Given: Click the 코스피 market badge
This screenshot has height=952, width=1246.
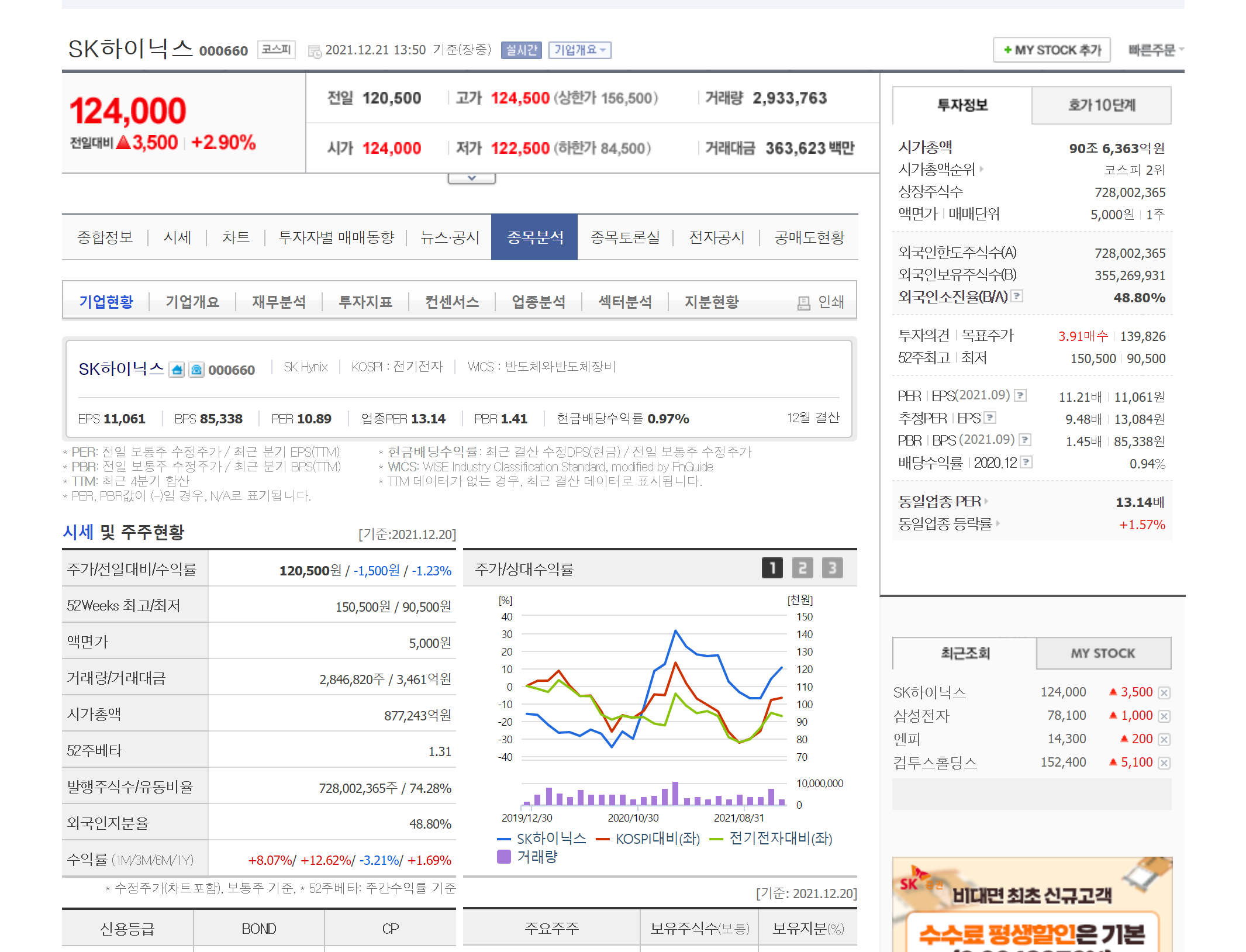Looking at the screenshot, I should click(276, 50).
